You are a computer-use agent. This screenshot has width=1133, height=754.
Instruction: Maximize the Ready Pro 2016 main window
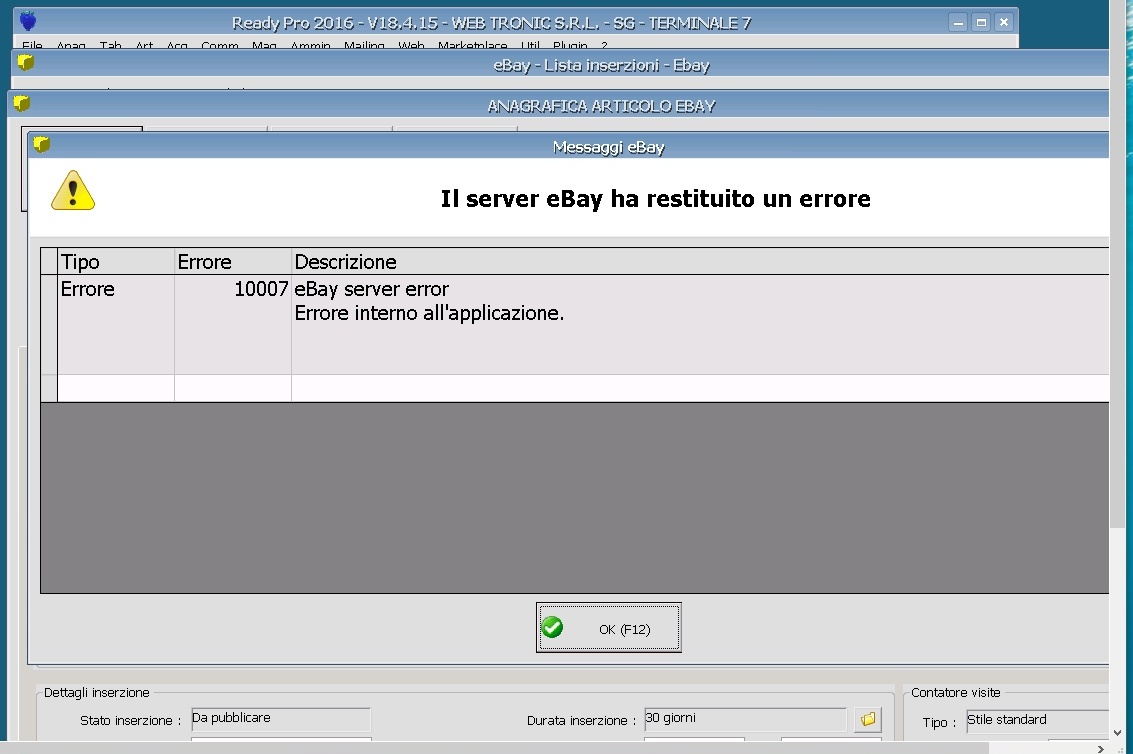coord(981,22)
